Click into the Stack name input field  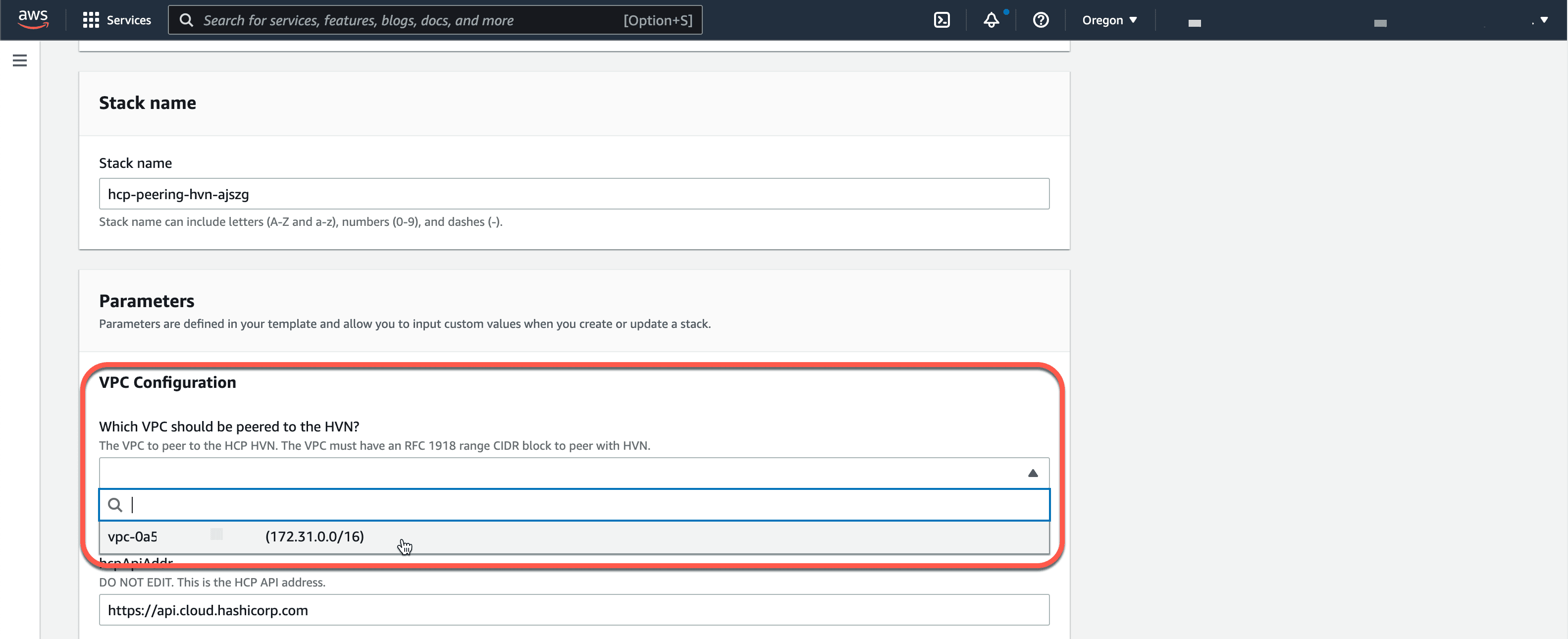[574, 194]
